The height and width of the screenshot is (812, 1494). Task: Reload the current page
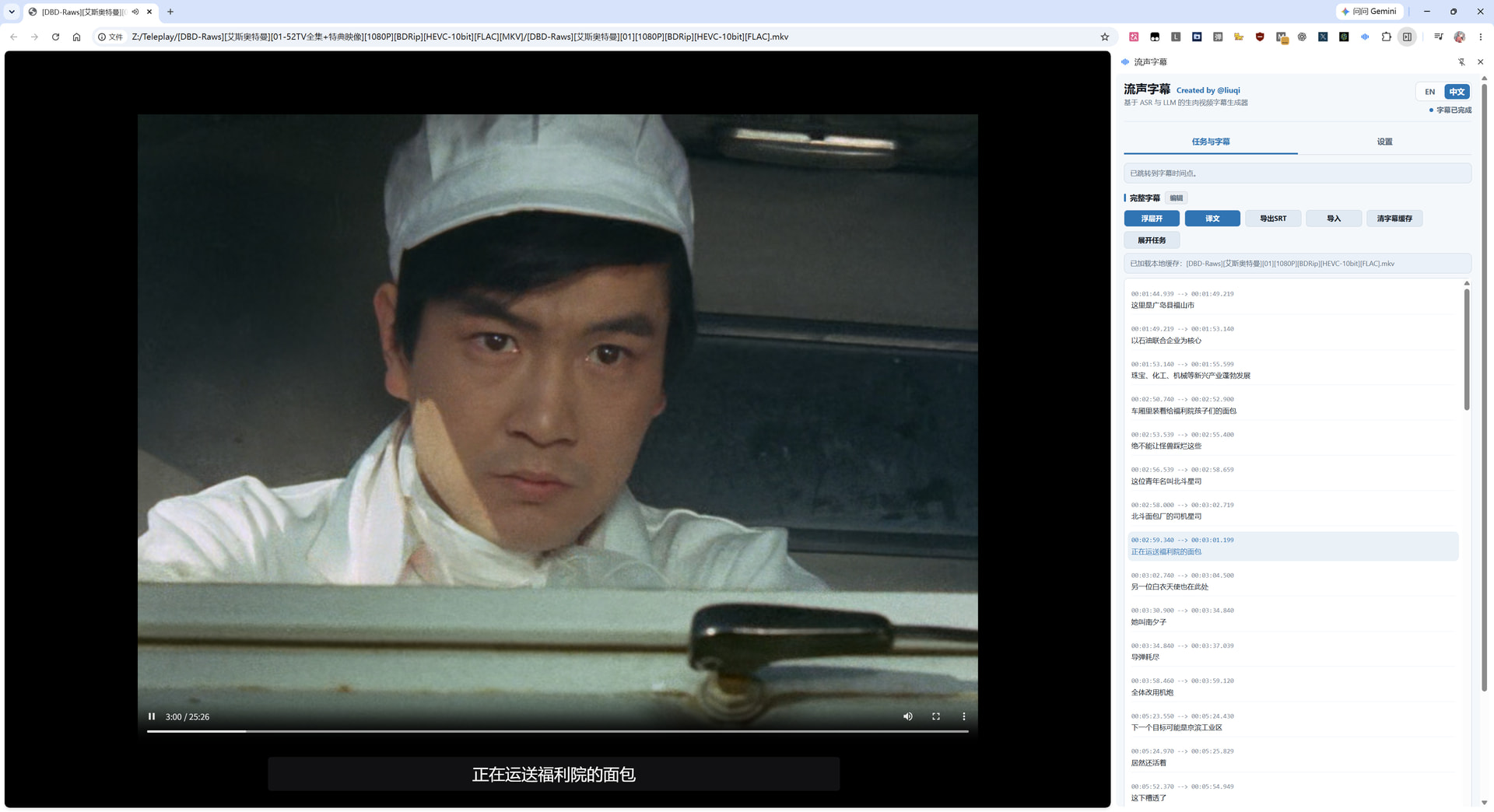[55, 37]
